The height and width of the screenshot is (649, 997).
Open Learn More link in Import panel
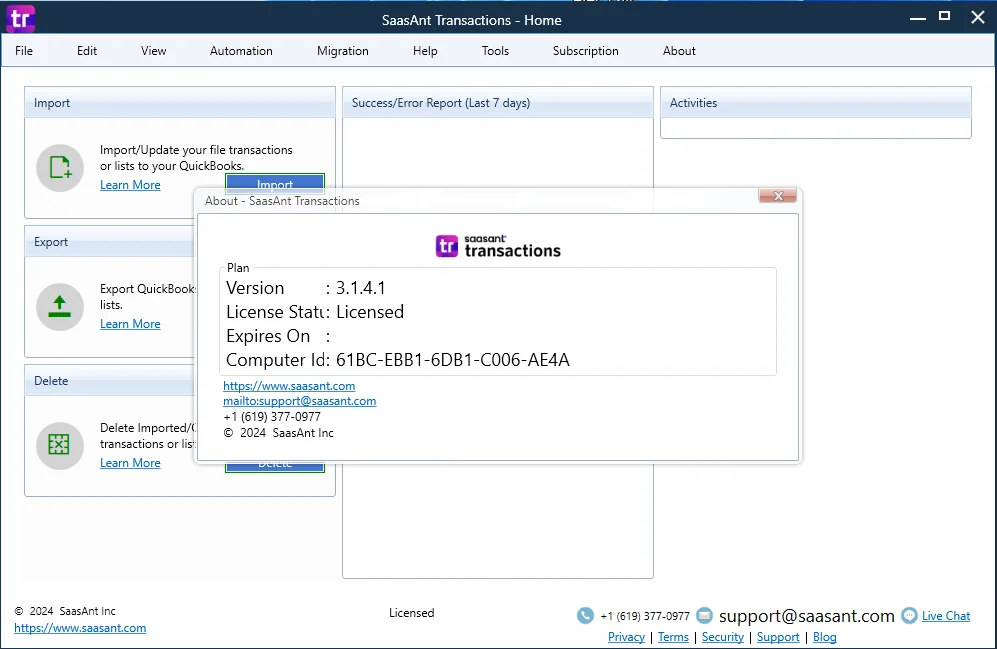coord(130,185)
